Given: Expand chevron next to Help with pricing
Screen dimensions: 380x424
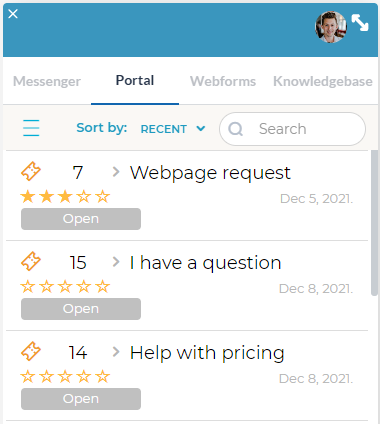Looking at the screenshot, I should click(116, 352).
